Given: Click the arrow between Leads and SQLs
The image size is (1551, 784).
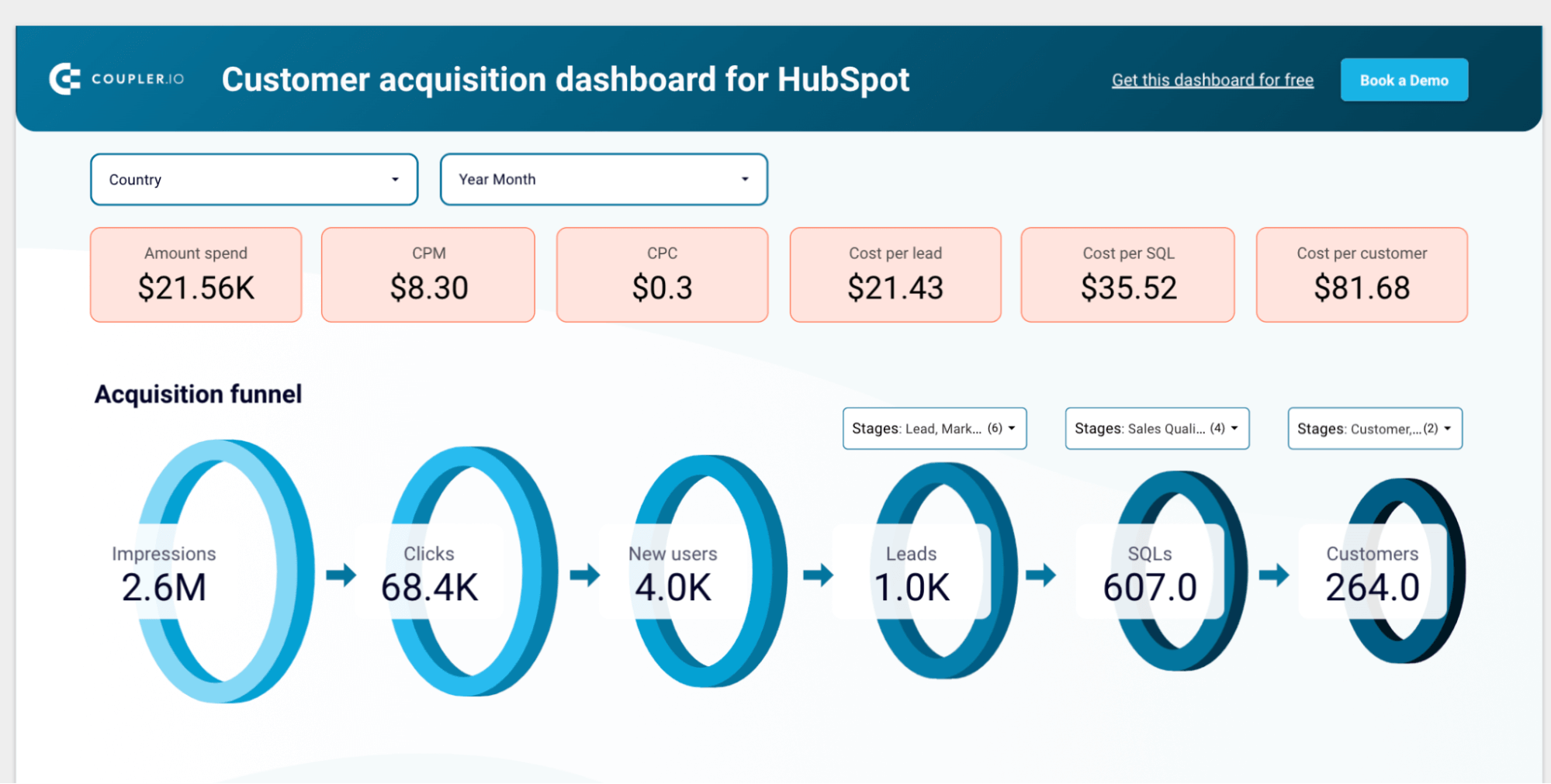Looking at the screenshot, I should (1040, 575).
